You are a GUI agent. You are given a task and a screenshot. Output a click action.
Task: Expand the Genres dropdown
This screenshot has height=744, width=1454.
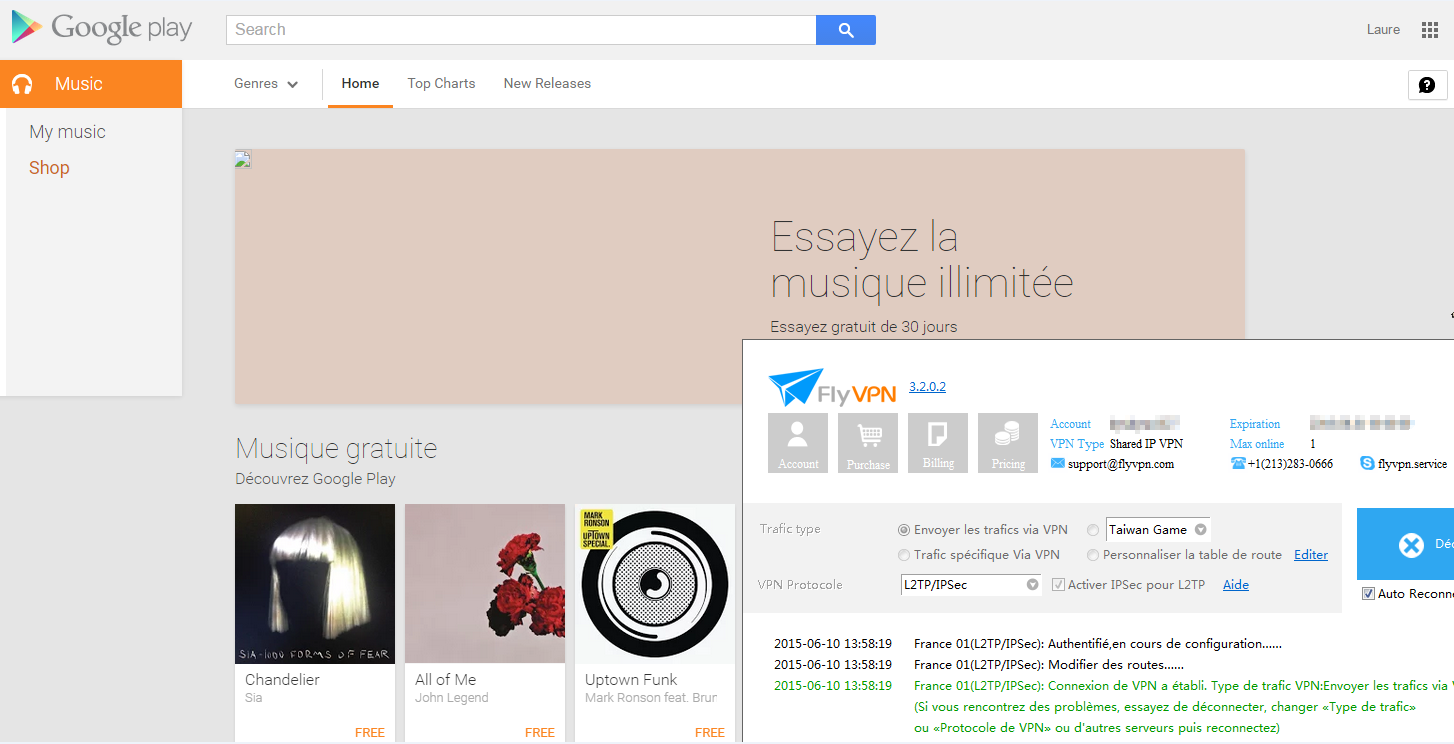266,84
